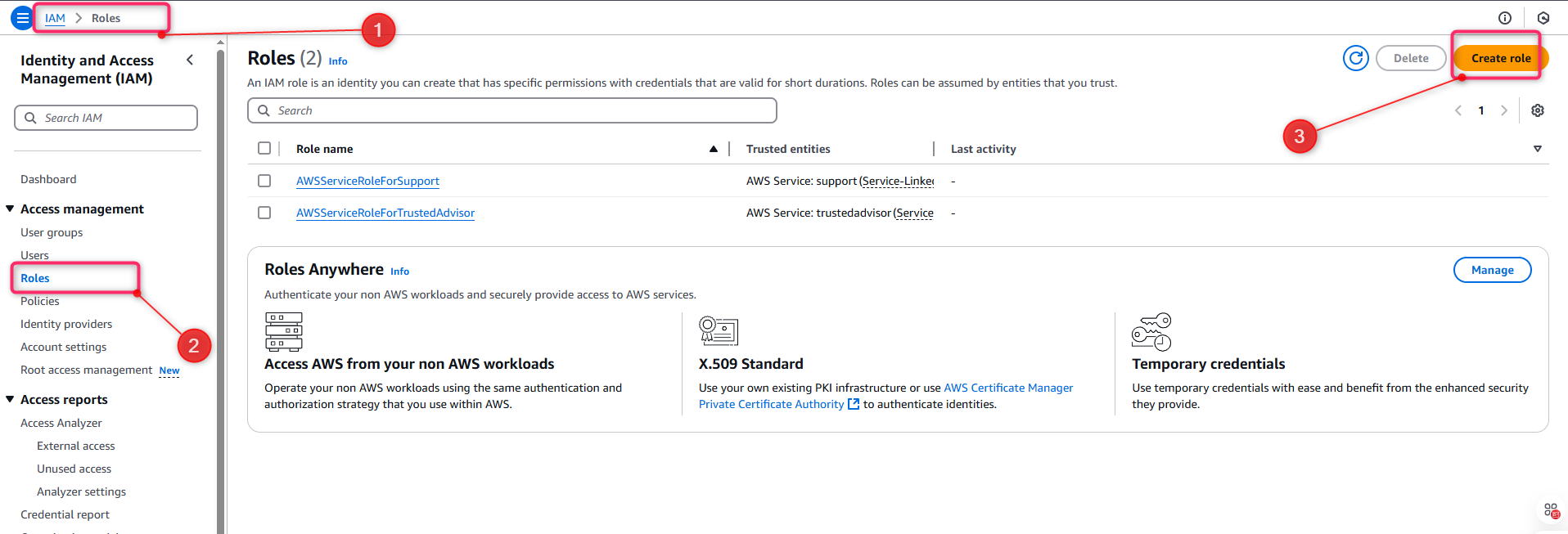This screenshot has width=1568, height=534.
Task: Open Users in the sidebar
Action: tap(34, 255)
